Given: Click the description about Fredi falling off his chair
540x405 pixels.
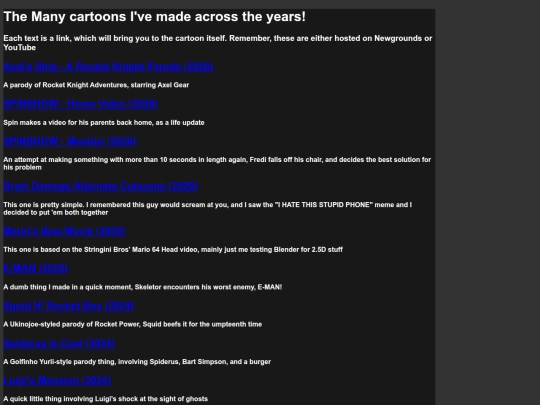Looking at the screenshot, I should (217, 164).
